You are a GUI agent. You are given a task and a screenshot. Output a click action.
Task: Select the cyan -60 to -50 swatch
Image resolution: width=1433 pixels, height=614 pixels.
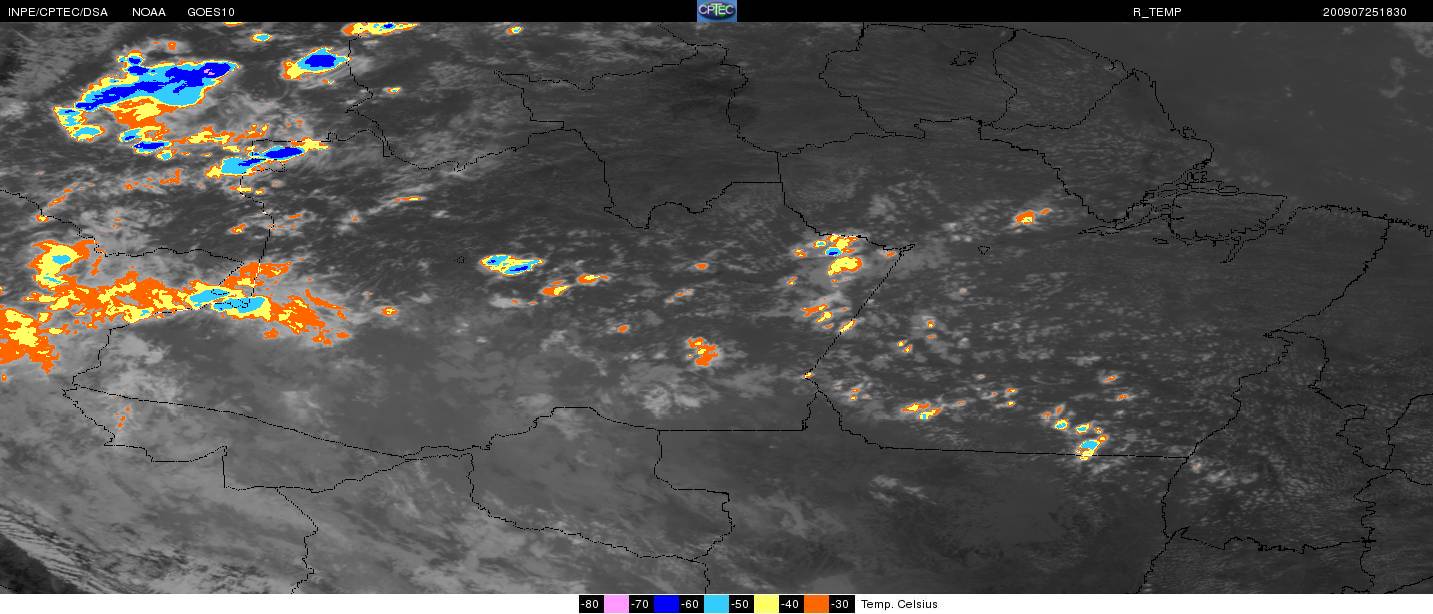pos(716,604)
